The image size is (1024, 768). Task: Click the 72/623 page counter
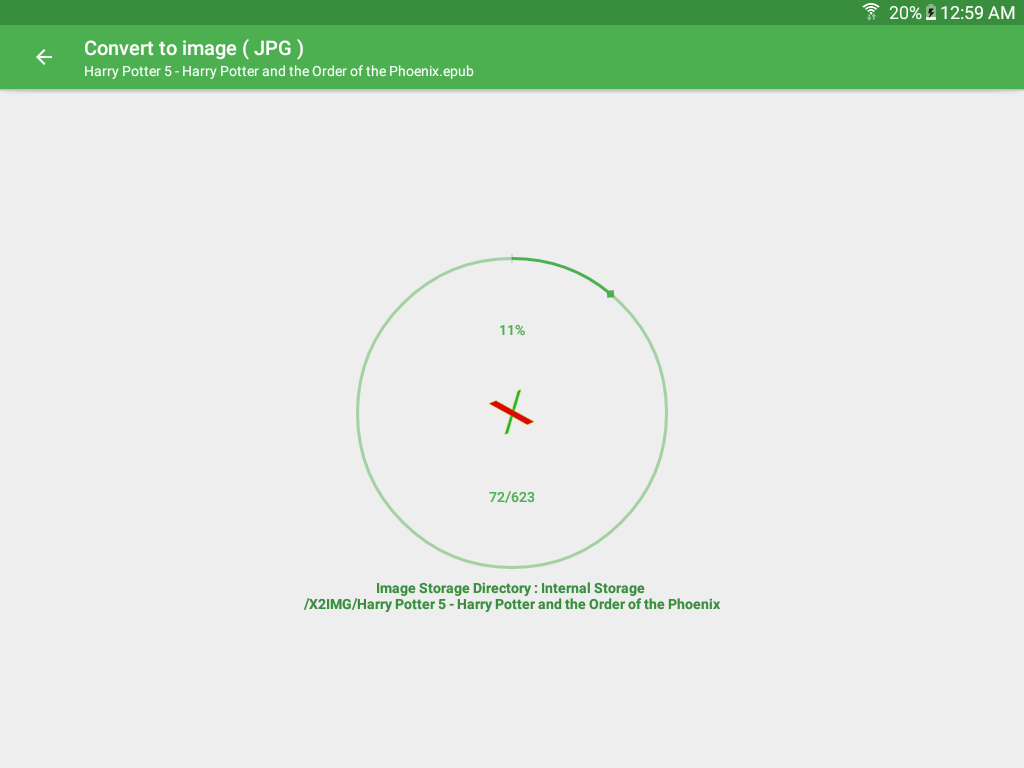pos(512,497)
